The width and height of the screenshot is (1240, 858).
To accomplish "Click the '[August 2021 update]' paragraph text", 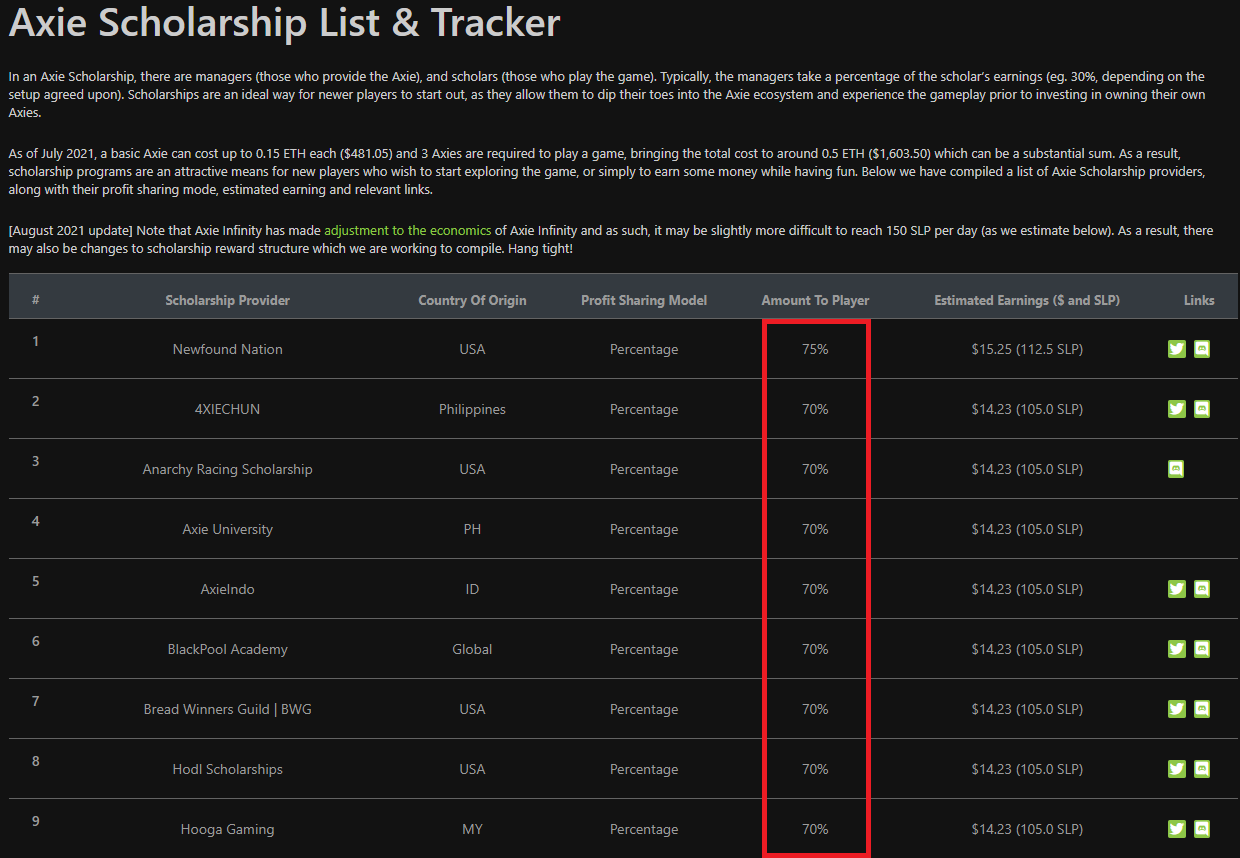I will (611, 238).
